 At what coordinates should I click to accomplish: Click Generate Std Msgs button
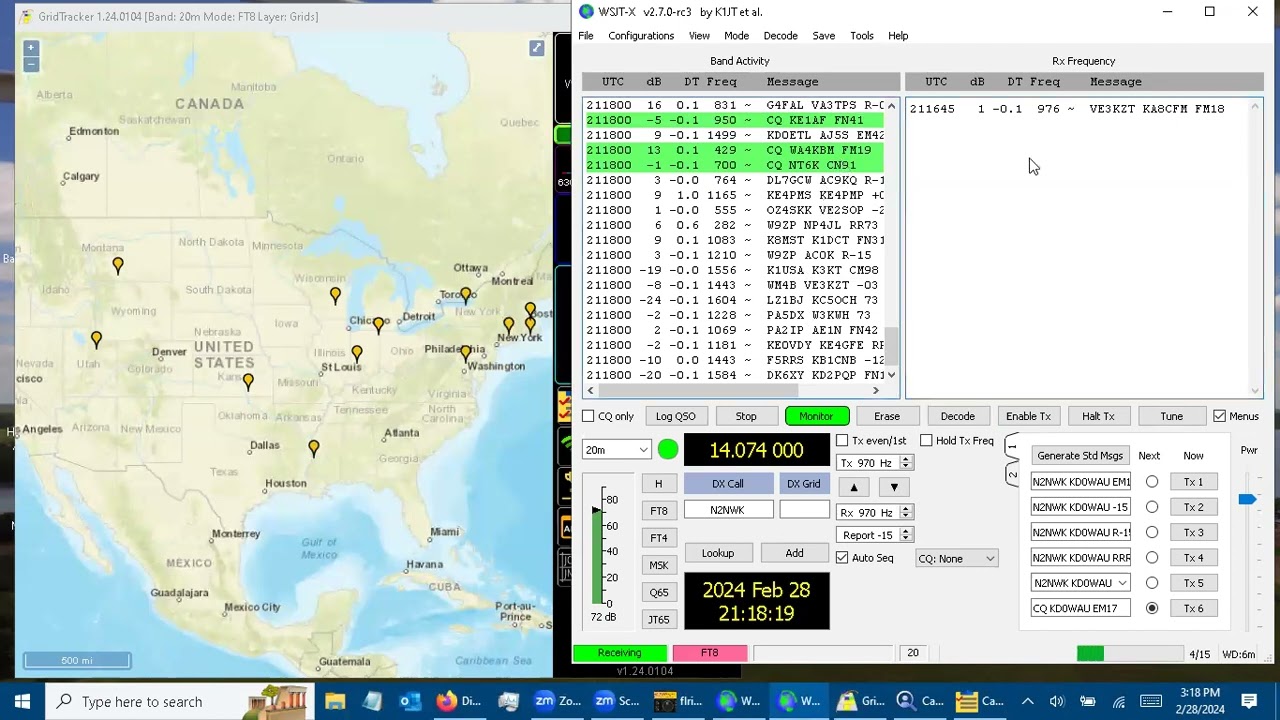[1080, 455]
